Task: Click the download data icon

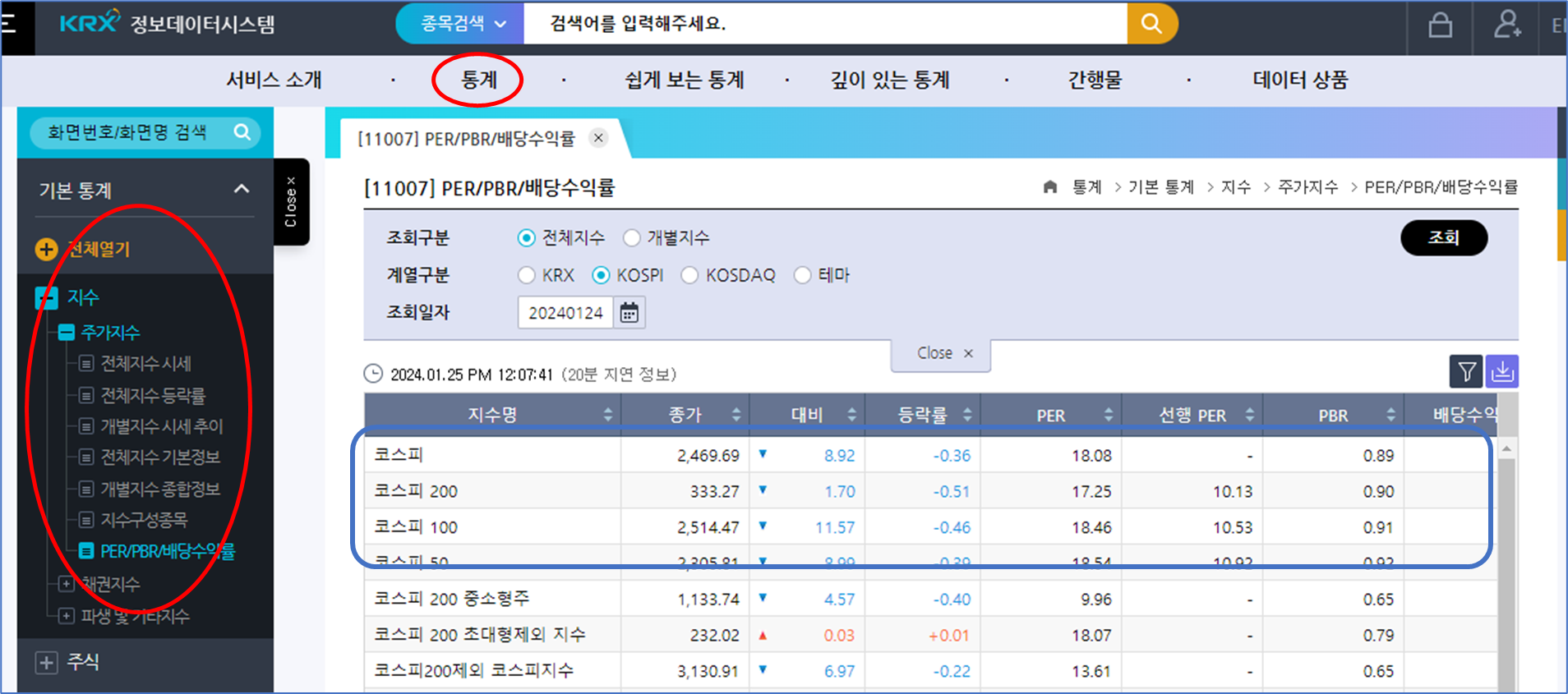Action: click(1502, 372)
